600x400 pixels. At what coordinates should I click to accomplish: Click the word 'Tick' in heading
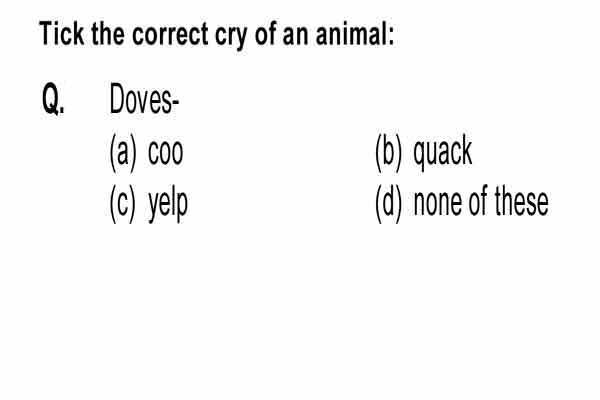tap(62, 33)
